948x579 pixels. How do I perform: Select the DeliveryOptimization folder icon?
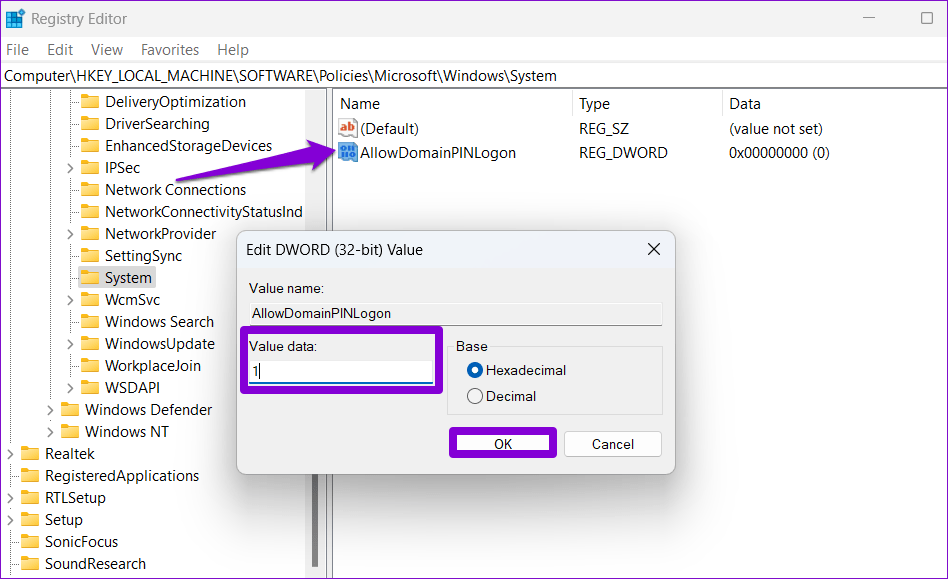pyautogui.click(x=90, y=102)
